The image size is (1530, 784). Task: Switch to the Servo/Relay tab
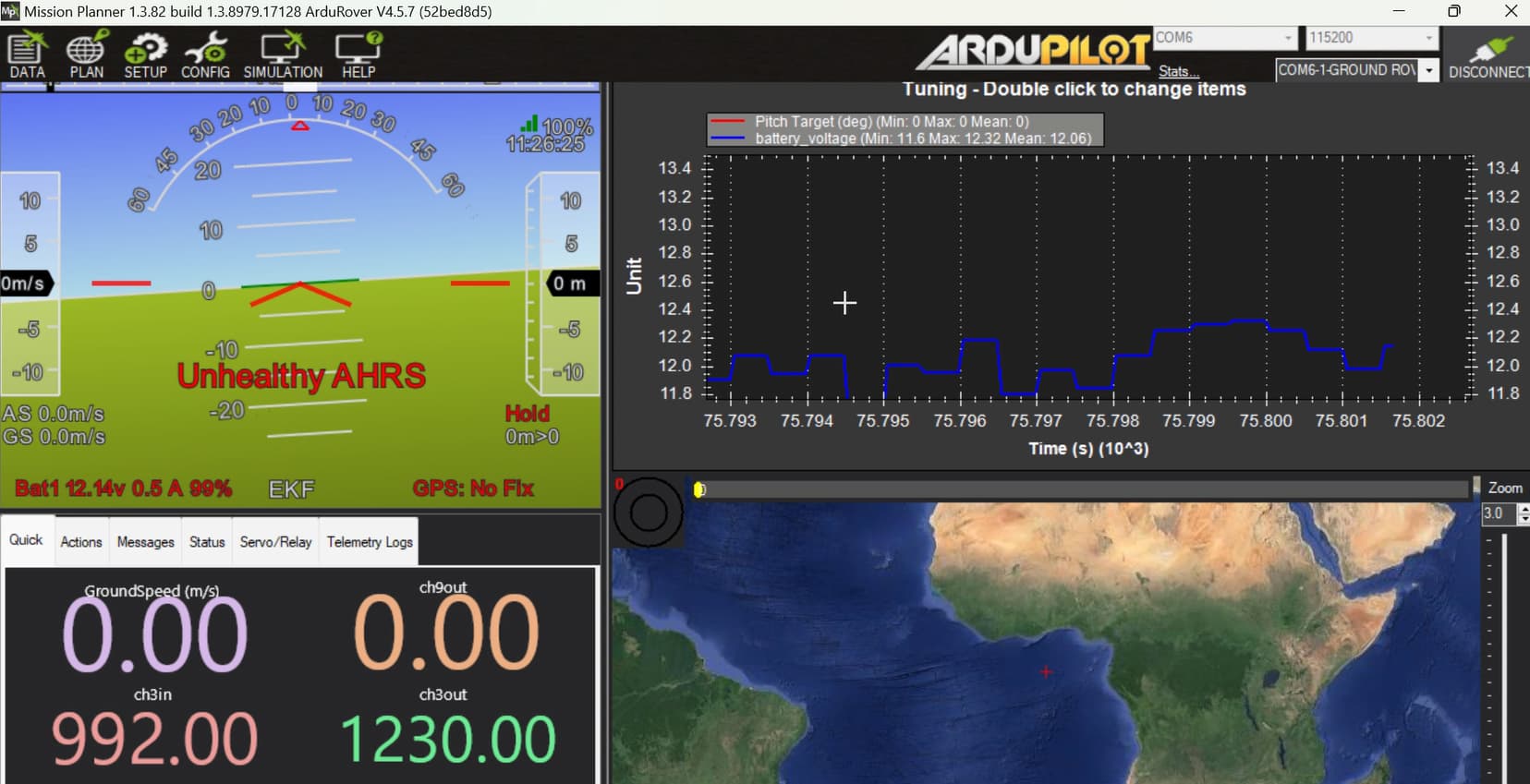coord(275,542)
